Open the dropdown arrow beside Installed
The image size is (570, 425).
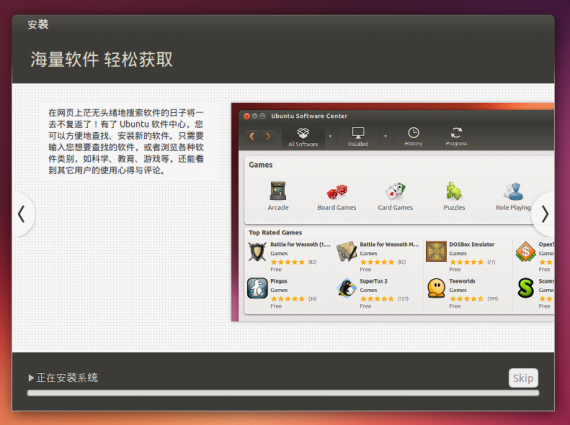pyautogui.click(x=385, y=136)
